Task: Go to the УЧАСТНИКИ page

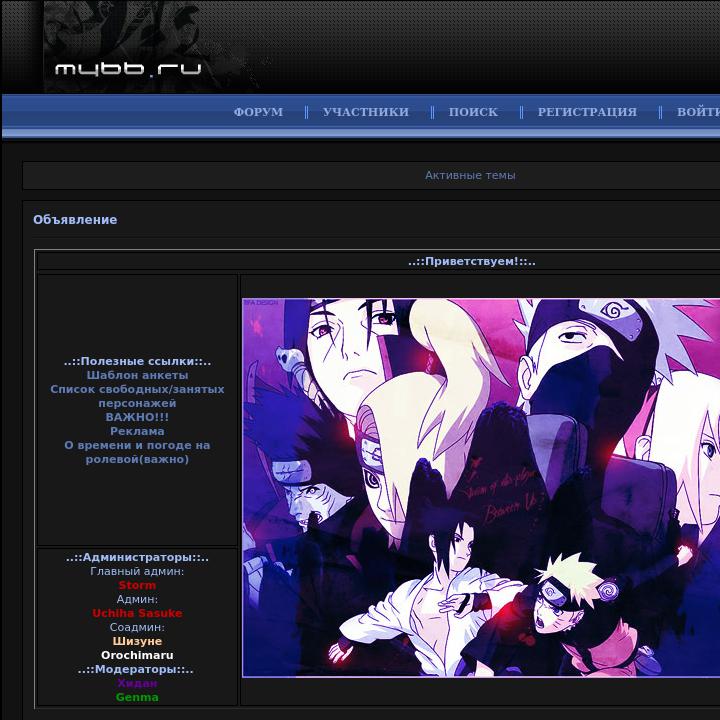Action: click(366, 112)
